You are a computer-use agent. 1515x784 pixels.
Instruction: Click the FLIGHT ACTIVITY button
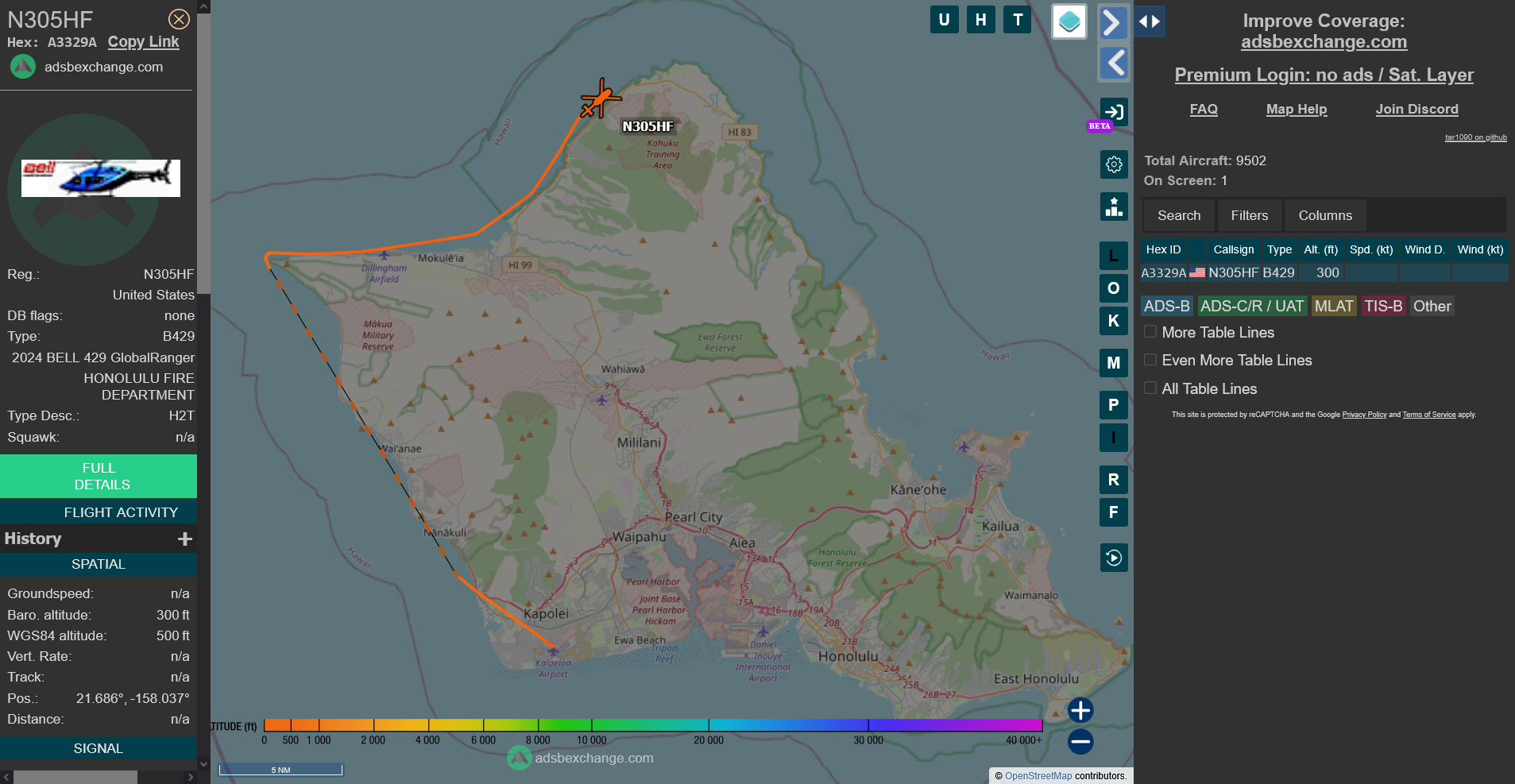click(99, 512)
